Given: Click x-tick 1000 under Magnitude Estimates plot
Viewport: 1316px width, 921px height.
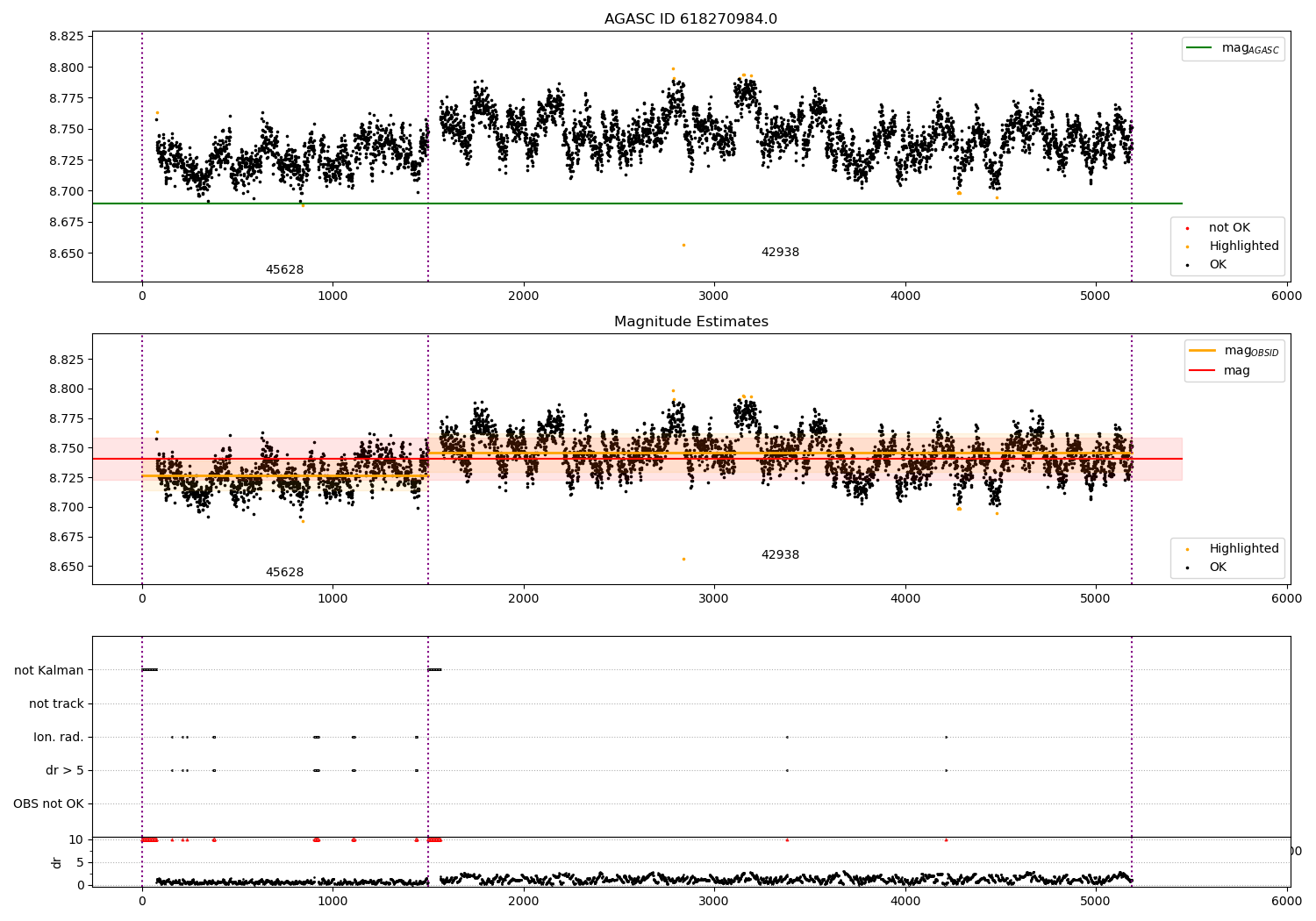Looking at the screenshot, I should 333,599.
